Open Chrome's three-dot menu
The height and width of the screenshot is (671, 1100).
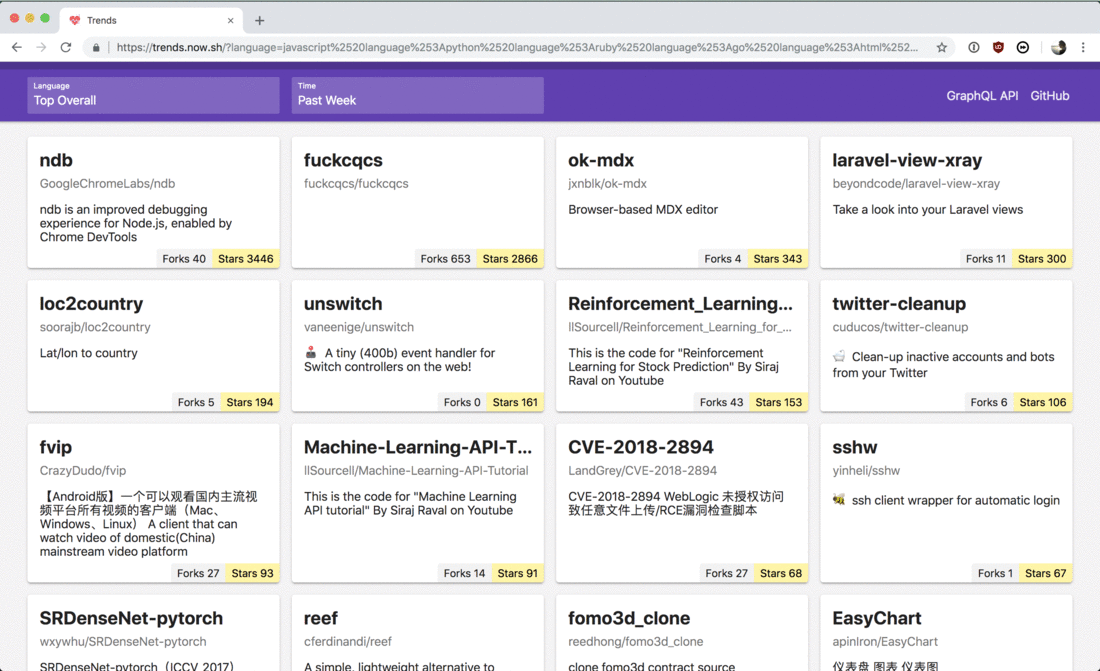pyautogui.click(x=1083, y=47)
